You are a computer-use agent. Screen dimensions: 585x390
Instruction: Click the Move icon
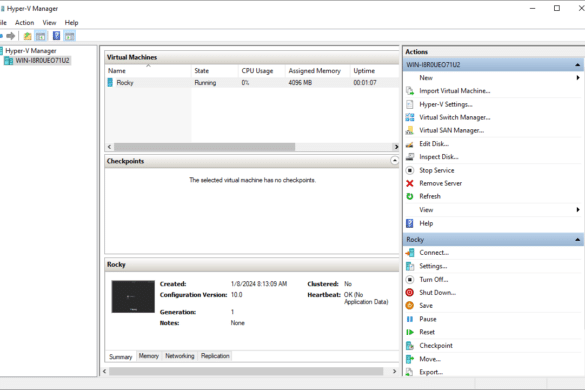click(x=410, y=359)
